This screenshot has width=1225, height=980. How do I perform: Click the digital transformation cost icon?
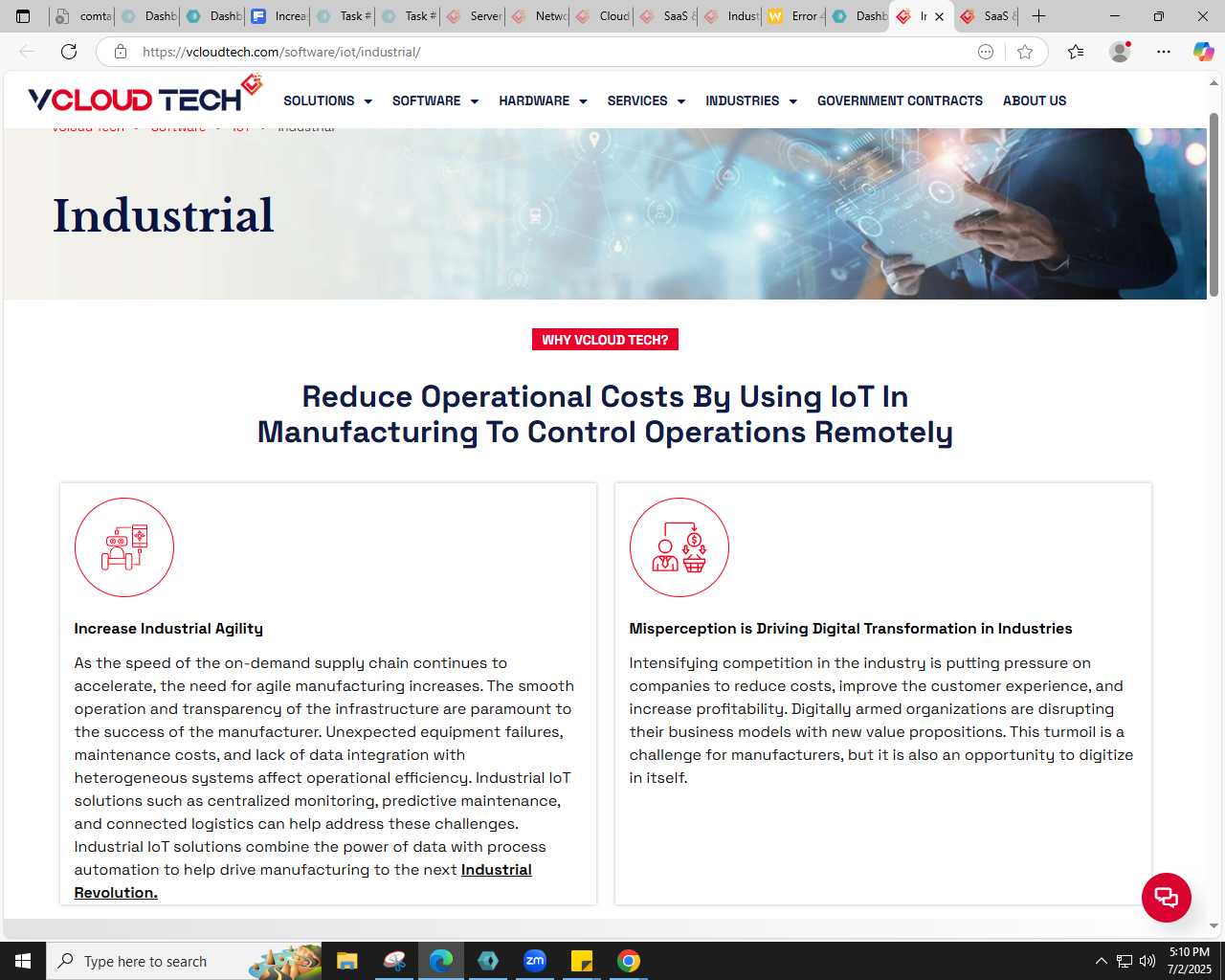[679, 547]
